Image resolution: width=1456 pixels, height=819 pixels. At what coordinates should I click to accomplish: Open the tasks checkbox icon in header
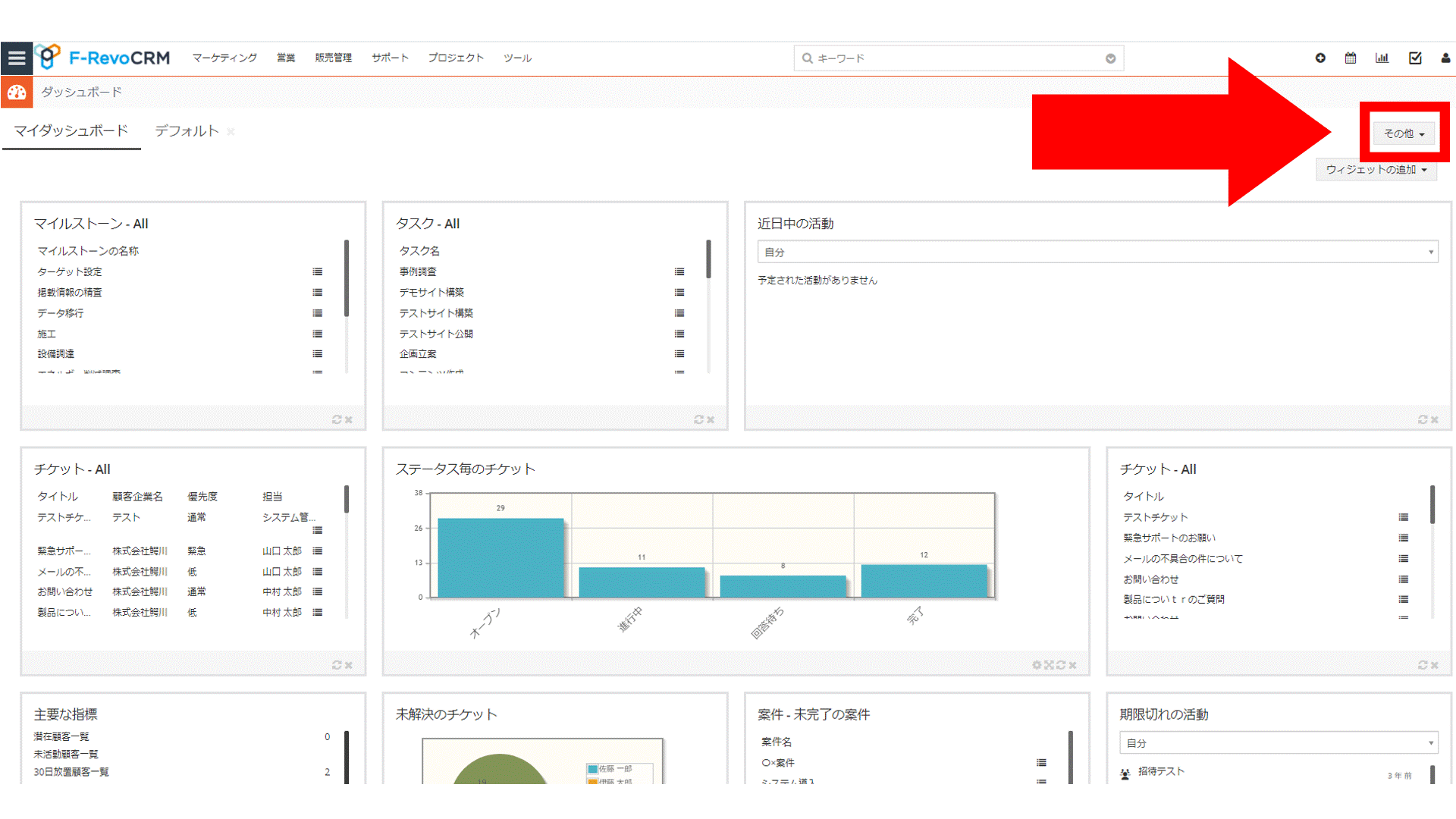1415,58
